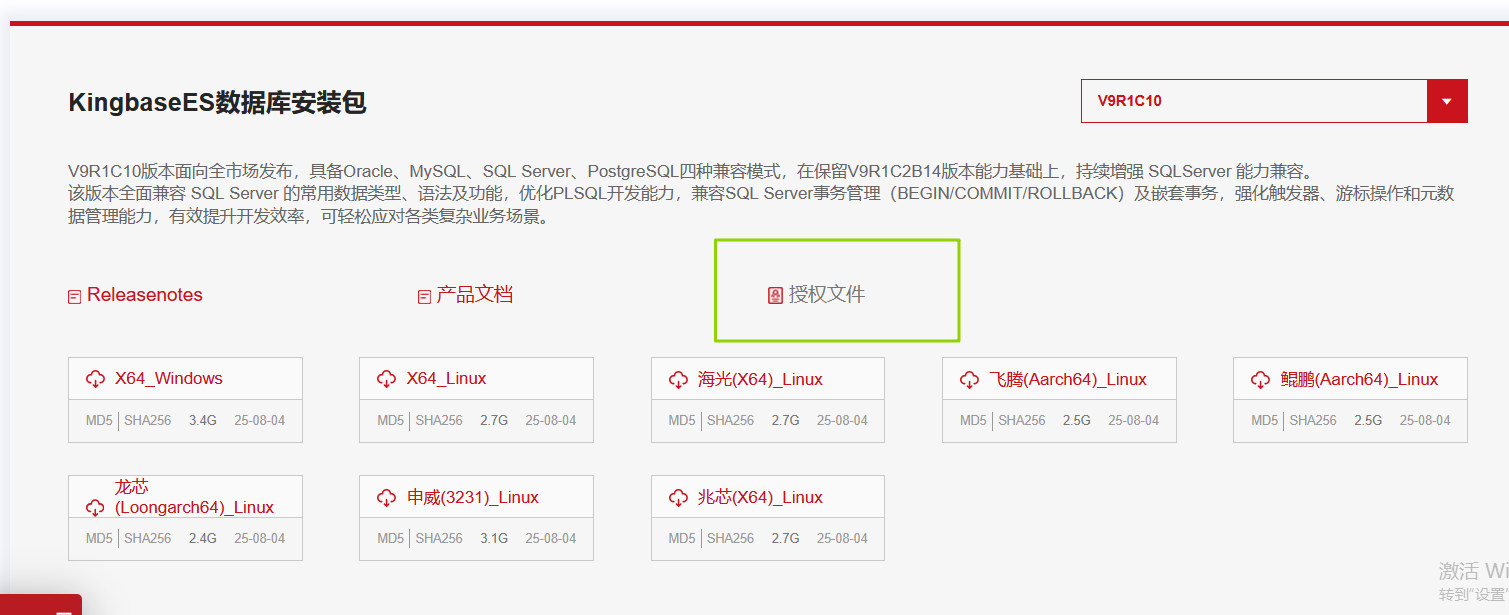Click the KingbaseES数据库安装包 heading
The height and width of the screenshot is (615, 1509).
point(217,102)
